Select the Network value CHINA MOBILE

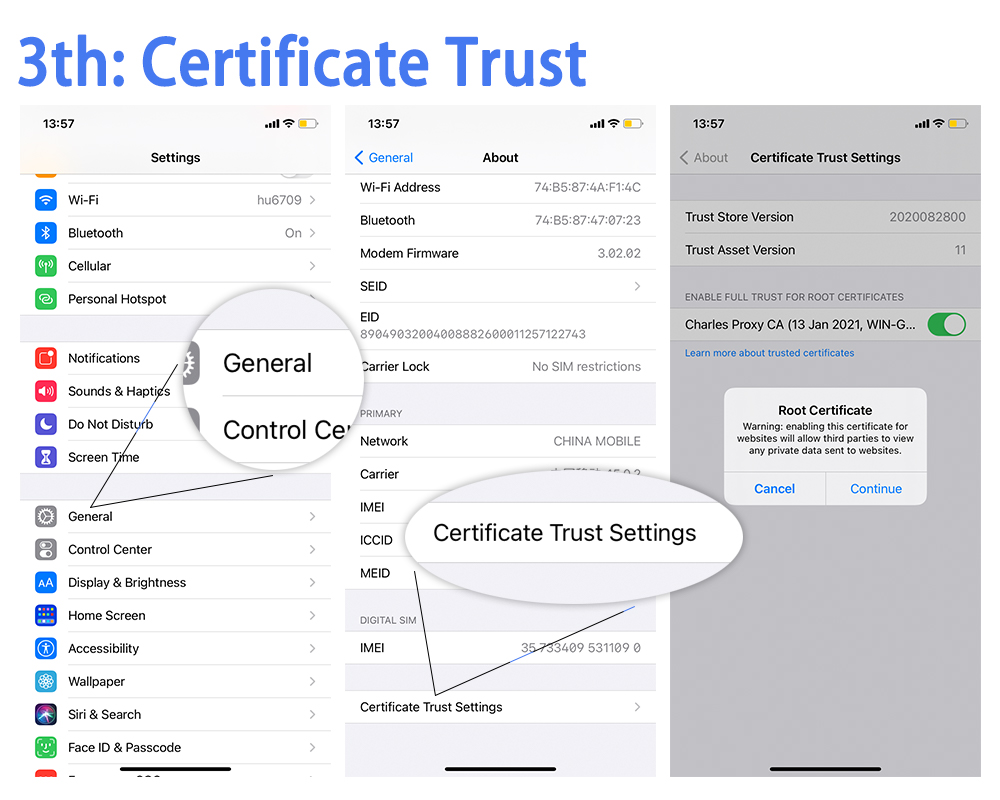click(x=597, y=441)
